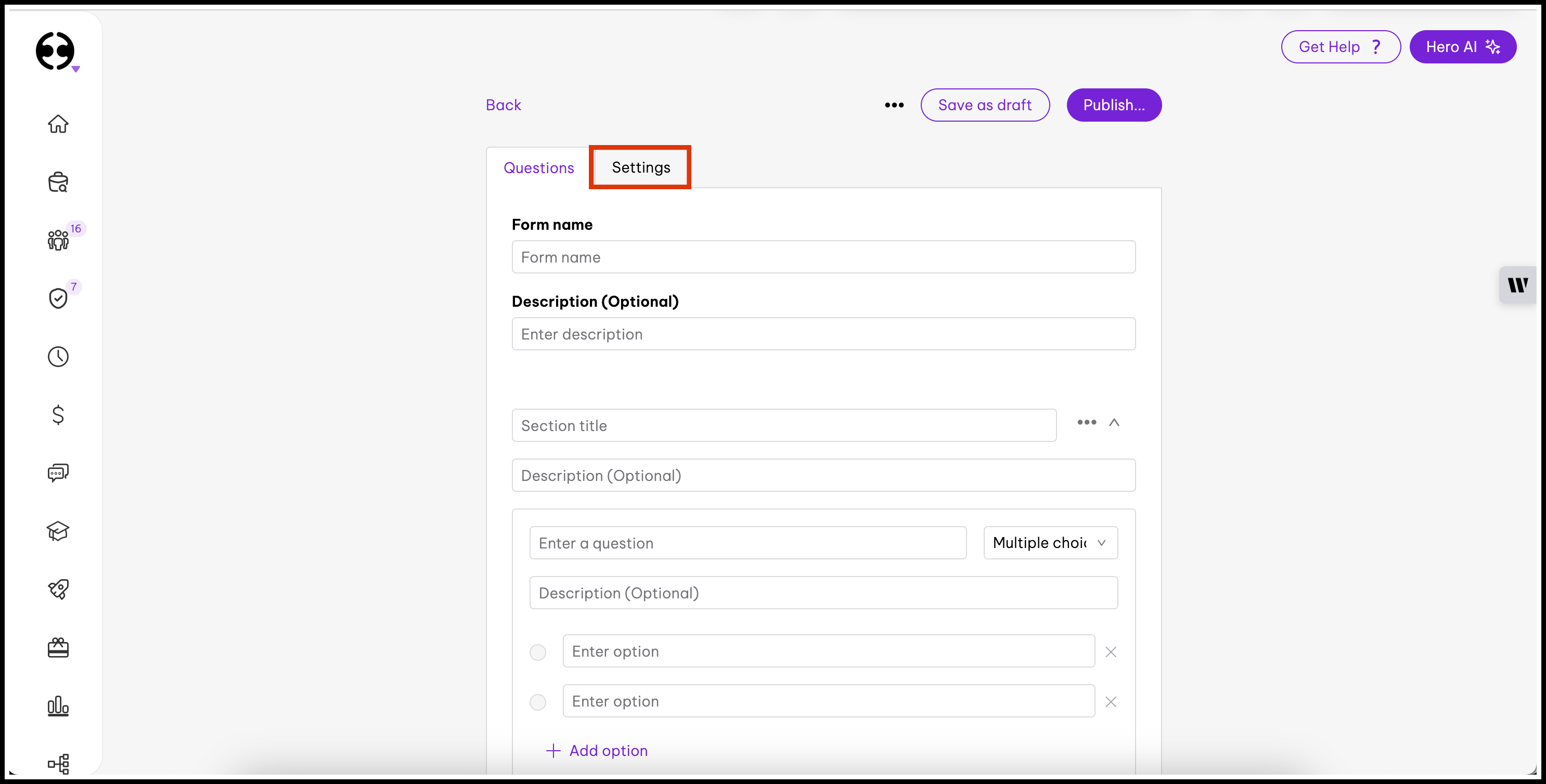1546x784 pixels.
Task: Open the graduation cap learning icon
Action: click(58, 531)
